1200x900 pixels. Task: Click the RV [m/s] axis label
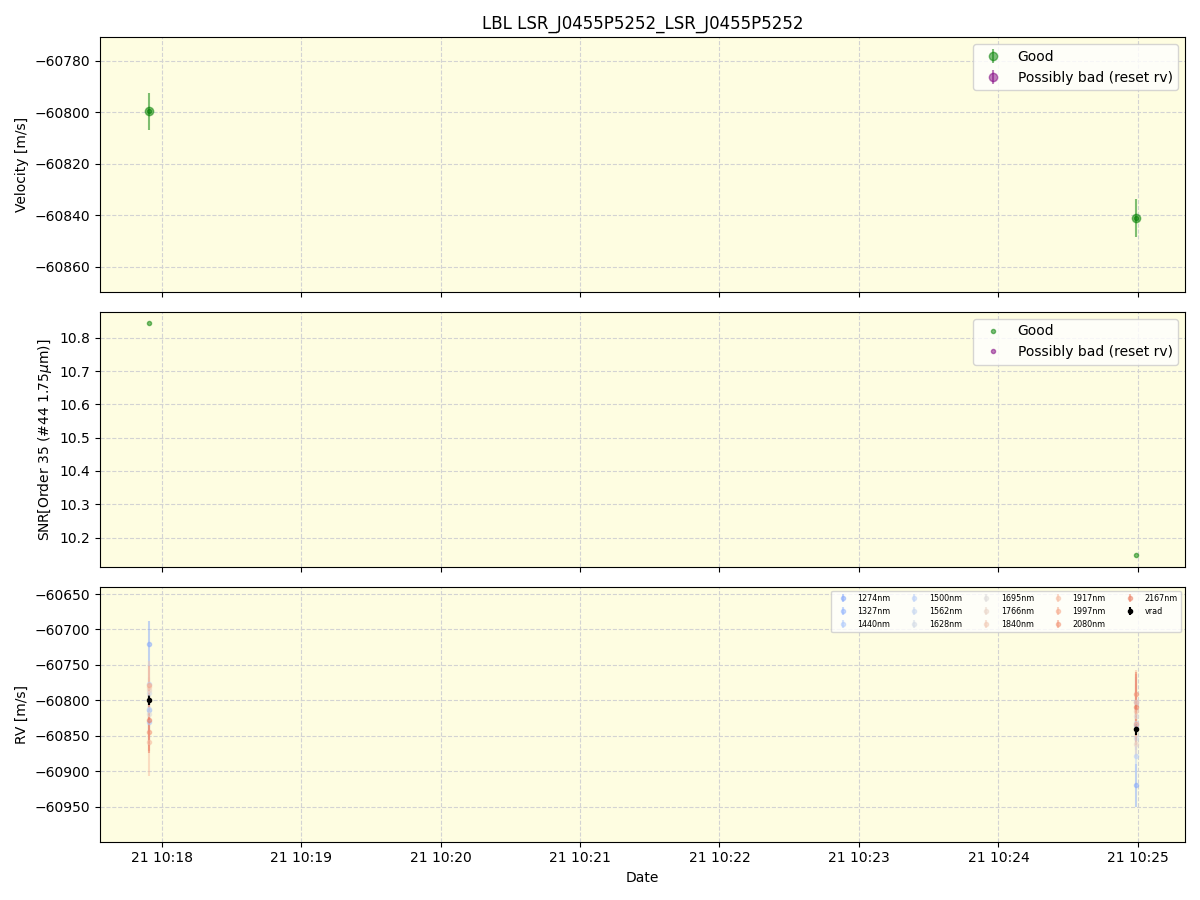pos(21,715)
